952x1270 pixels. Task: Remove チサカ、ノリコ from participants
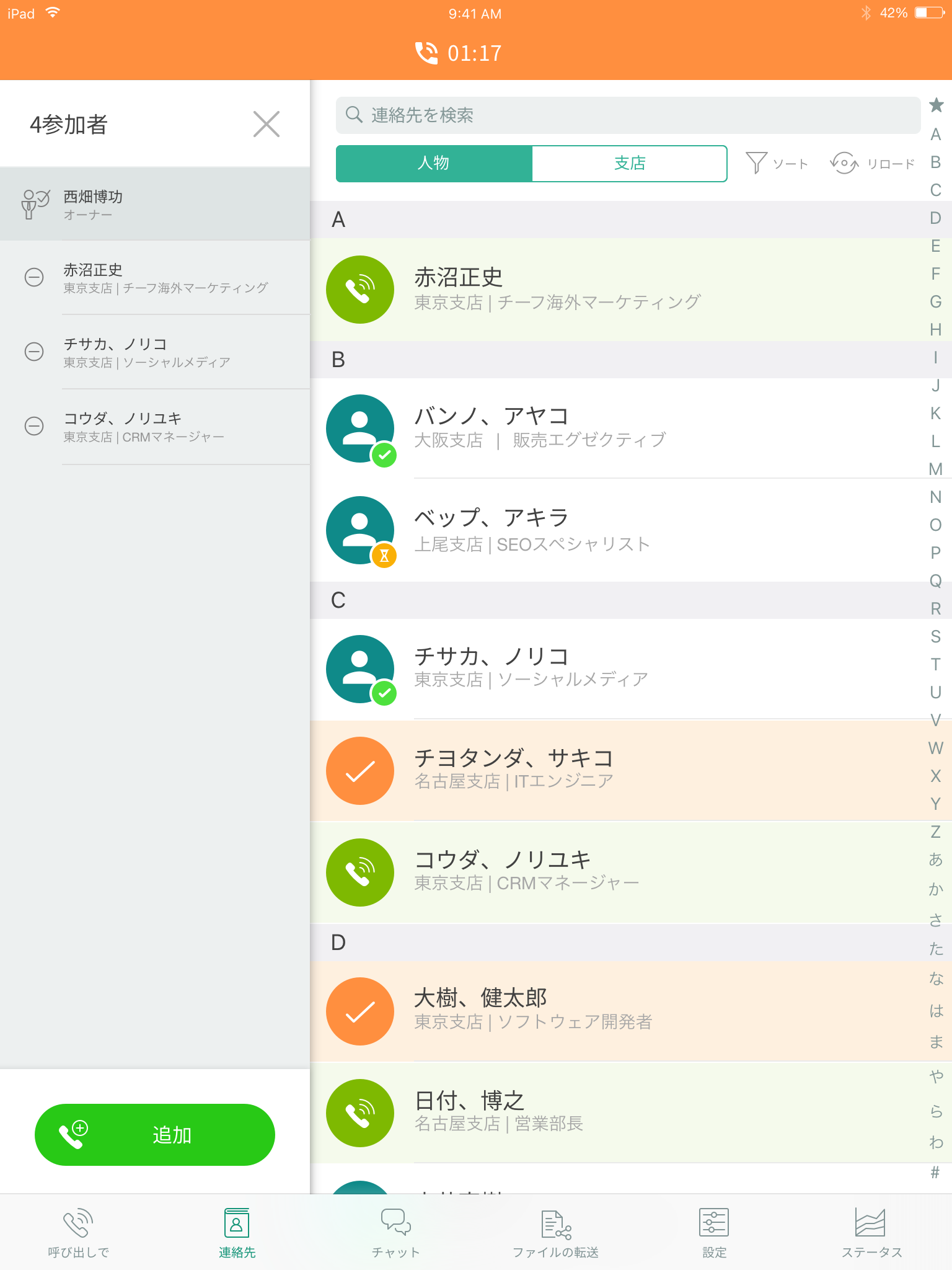(x=34, y=352)
